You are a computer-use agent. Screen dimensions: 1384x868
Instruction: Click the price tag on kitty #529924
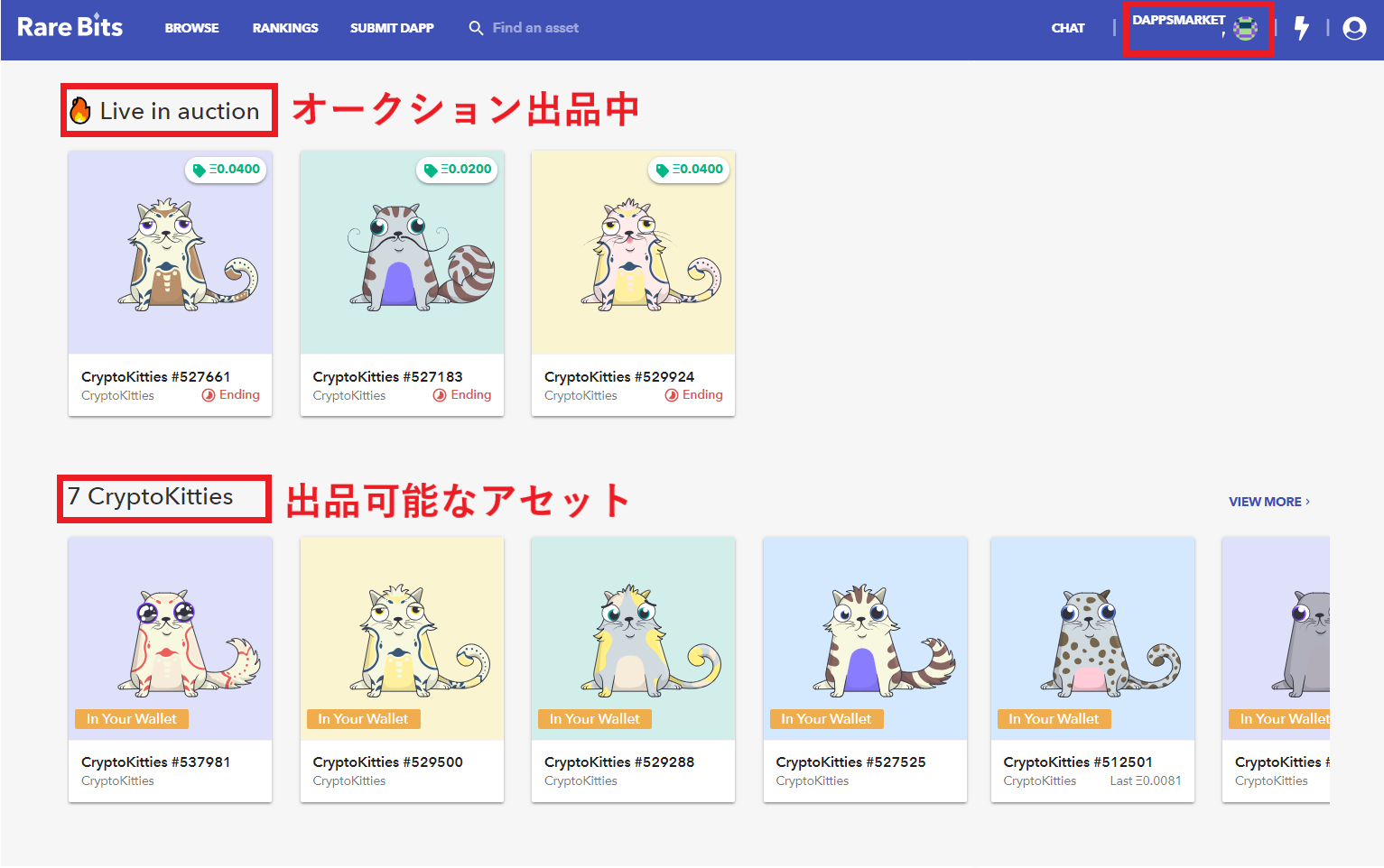tap(689, 170)
